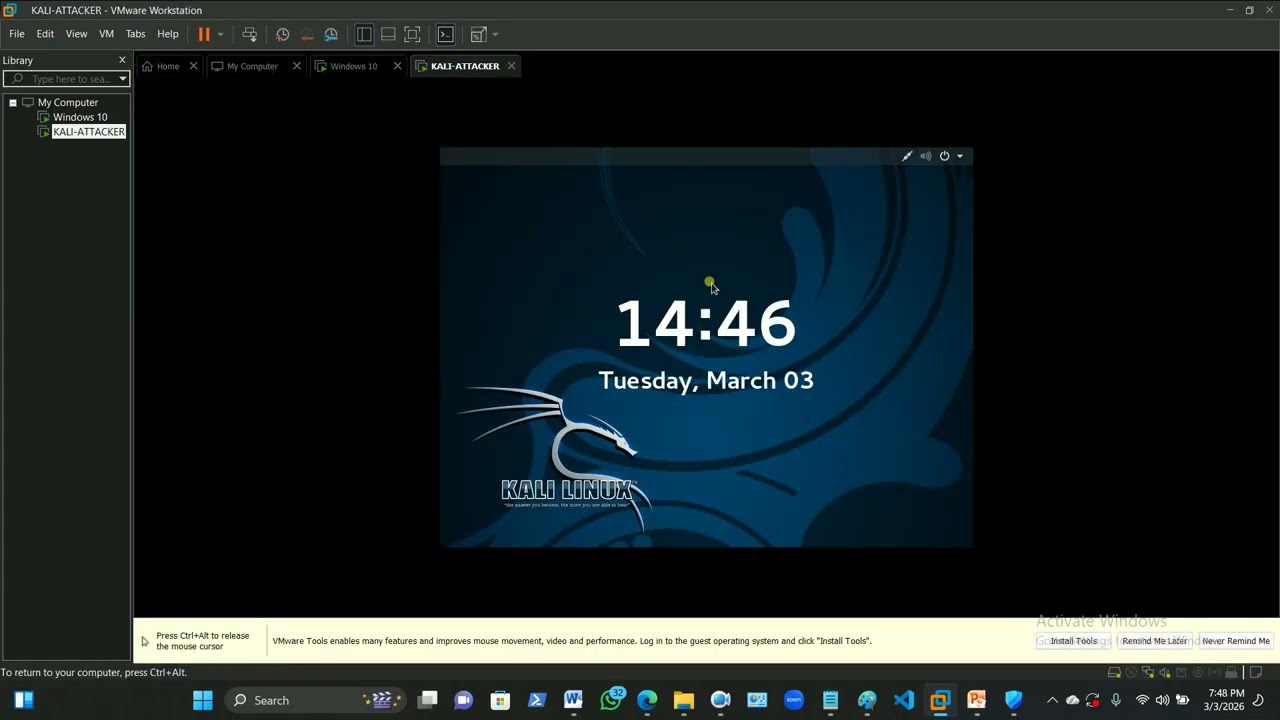Select My Computer in library tree
This screenshot has height=720, width=1280.
click(68, 102)
